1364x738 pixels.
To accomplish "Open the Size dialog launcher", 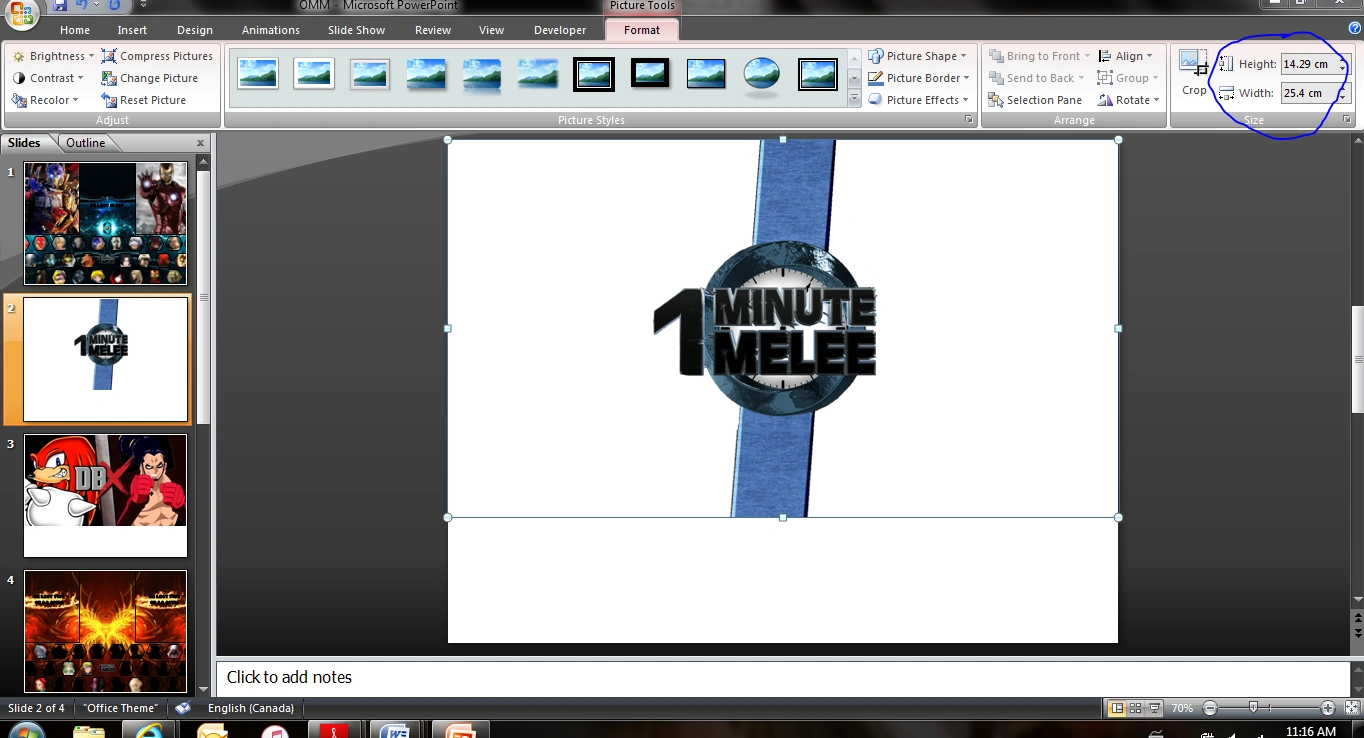I will [1347, 120].
